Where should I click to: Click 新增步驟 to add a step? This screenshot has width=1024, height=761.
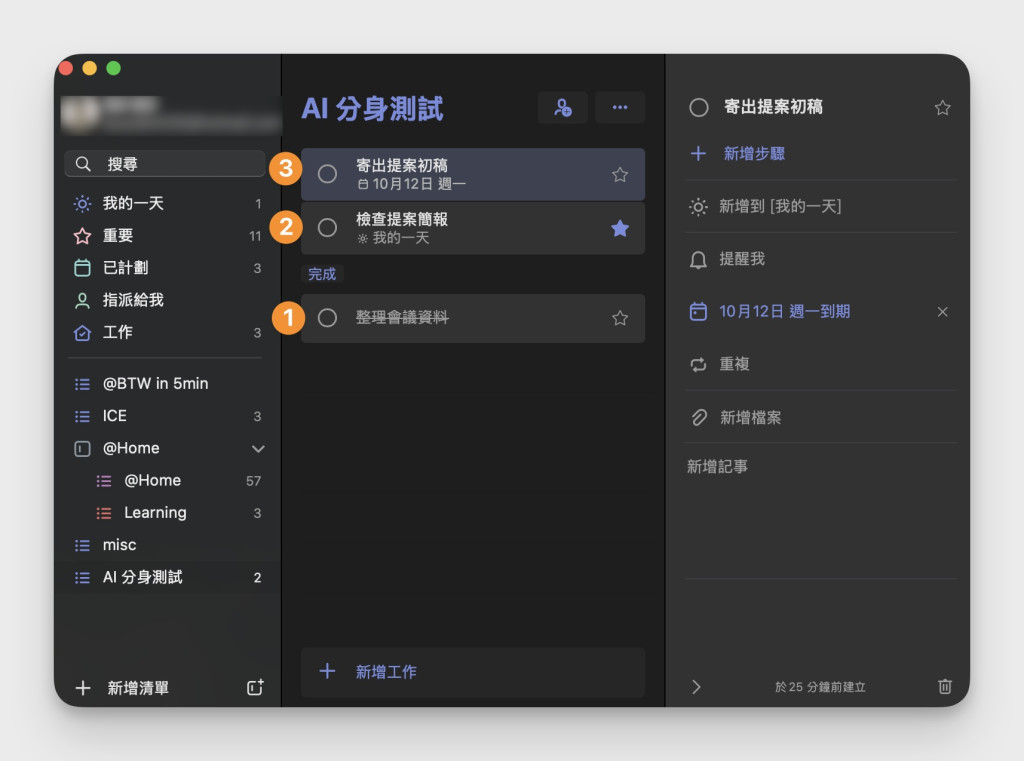click(x=754, y=154)
